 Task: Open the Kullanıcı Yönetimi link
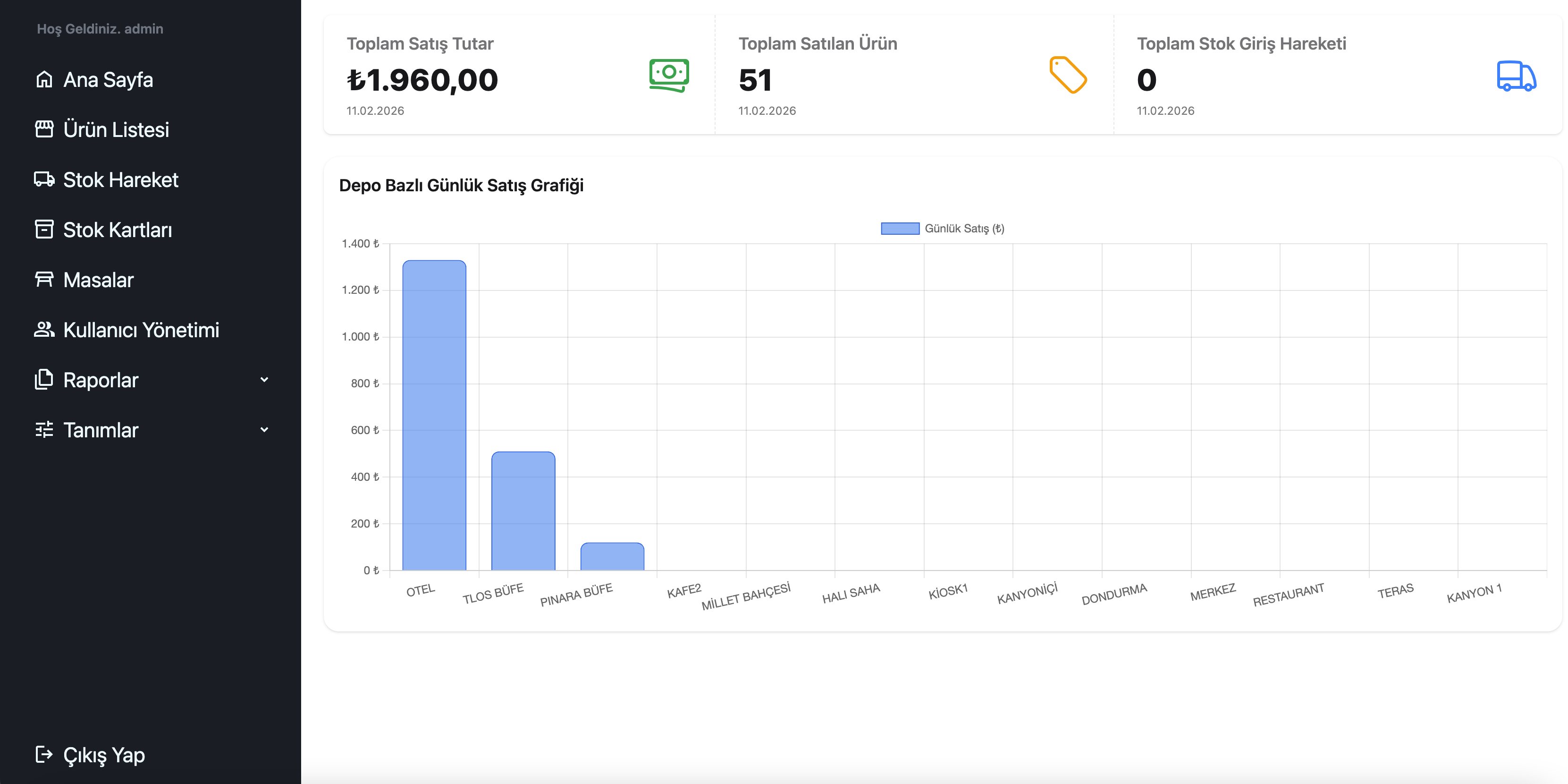(x=141, y=330)
